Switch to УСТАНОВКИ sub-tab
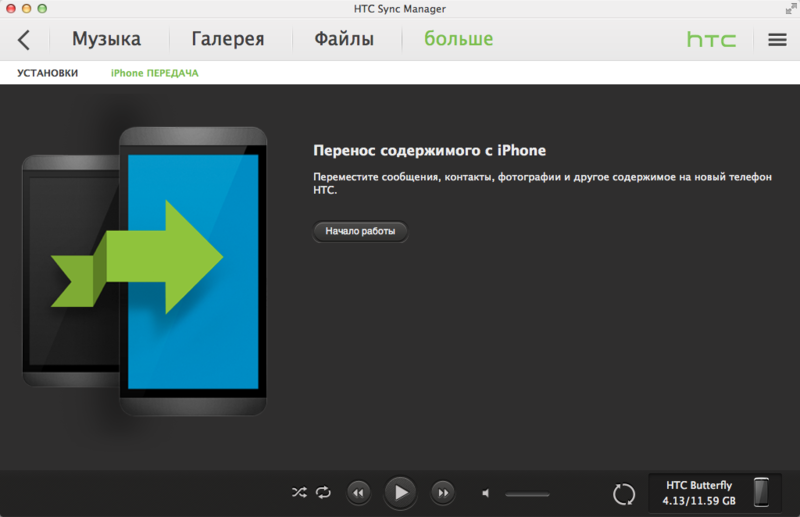Viewport: 800px width, 517px height. coord(47,73)
